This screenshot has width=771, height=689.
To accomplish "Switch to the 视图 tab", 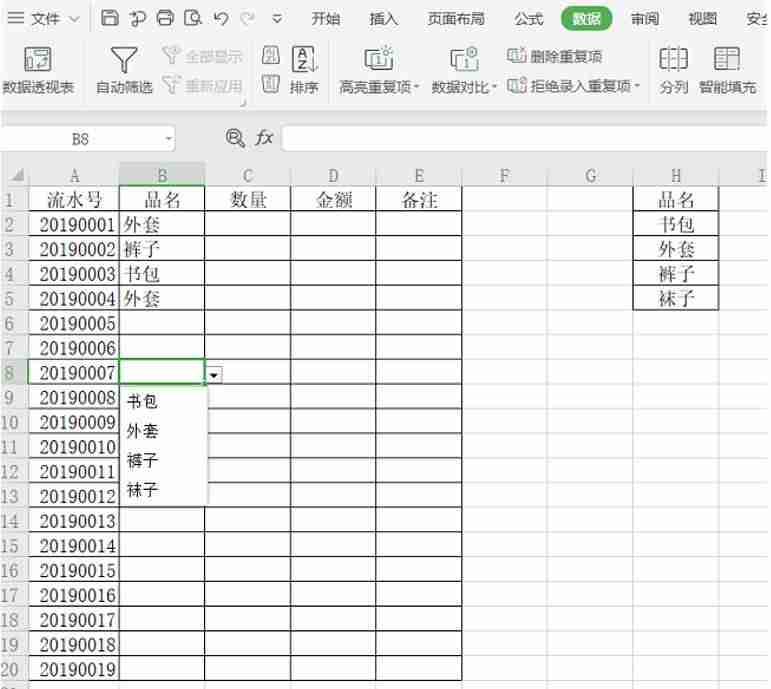I will [x=702, y=19].
